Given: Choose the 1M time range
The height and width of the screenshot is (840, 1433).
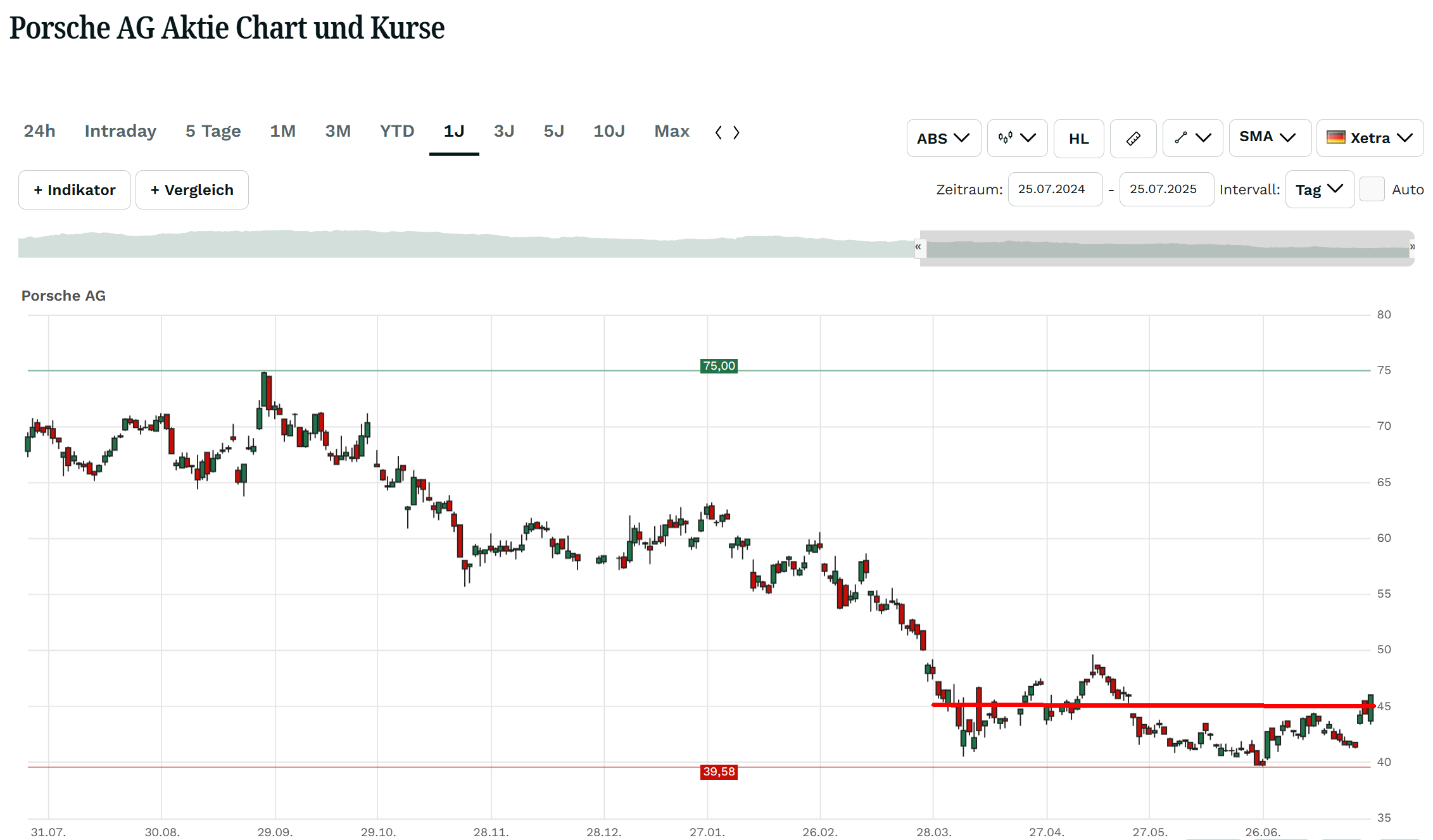Looking at the screenshot, I should pos(282,131).
